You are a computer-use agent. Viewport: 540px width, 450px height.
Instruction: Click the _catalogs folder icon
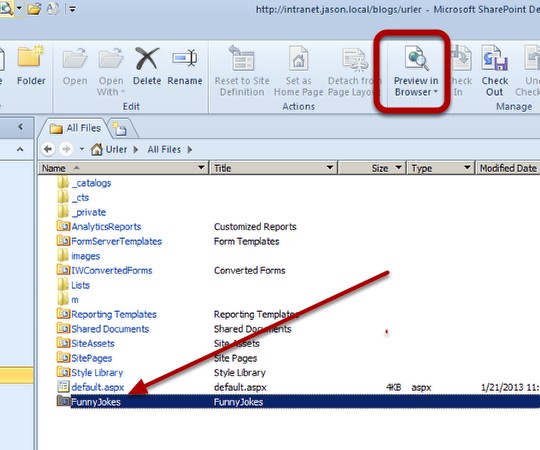[x=63, y=182]
